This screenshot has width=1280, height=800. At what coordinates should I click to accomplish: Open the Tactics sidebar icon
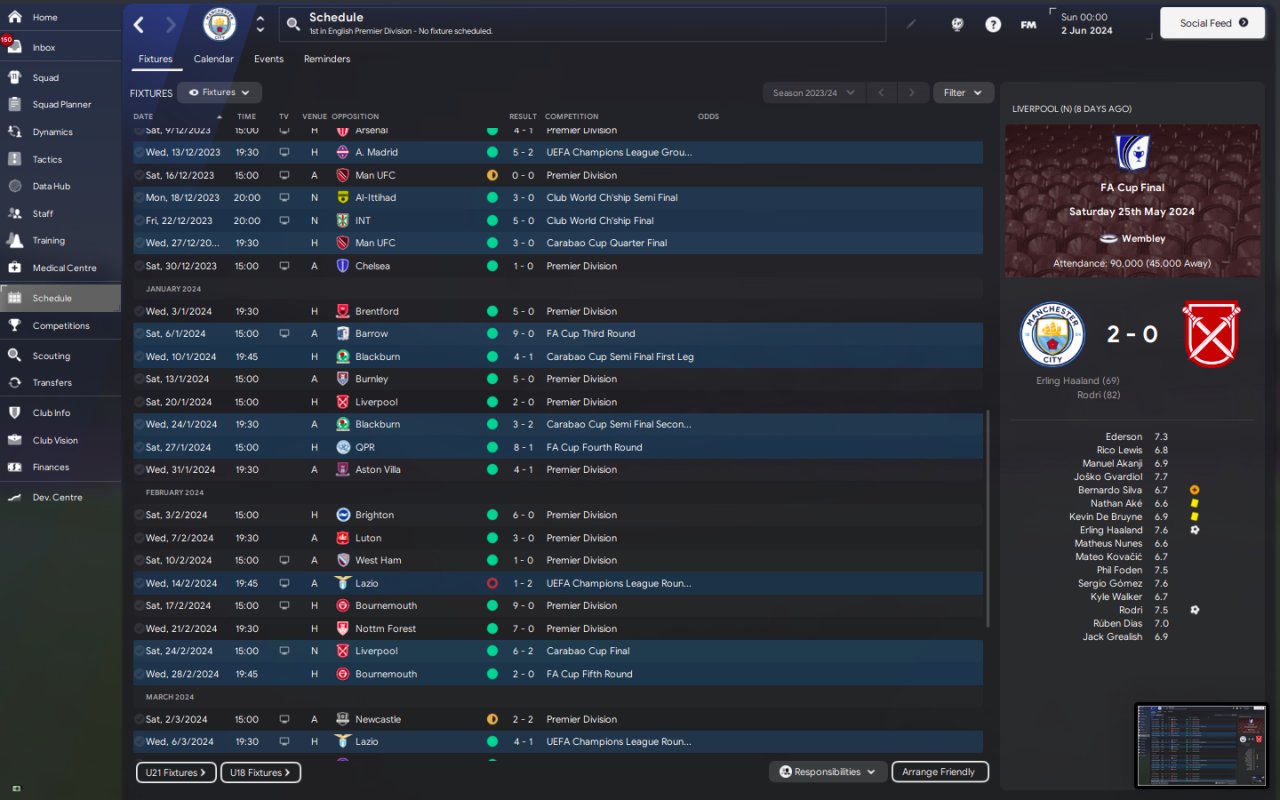point(14,159)
